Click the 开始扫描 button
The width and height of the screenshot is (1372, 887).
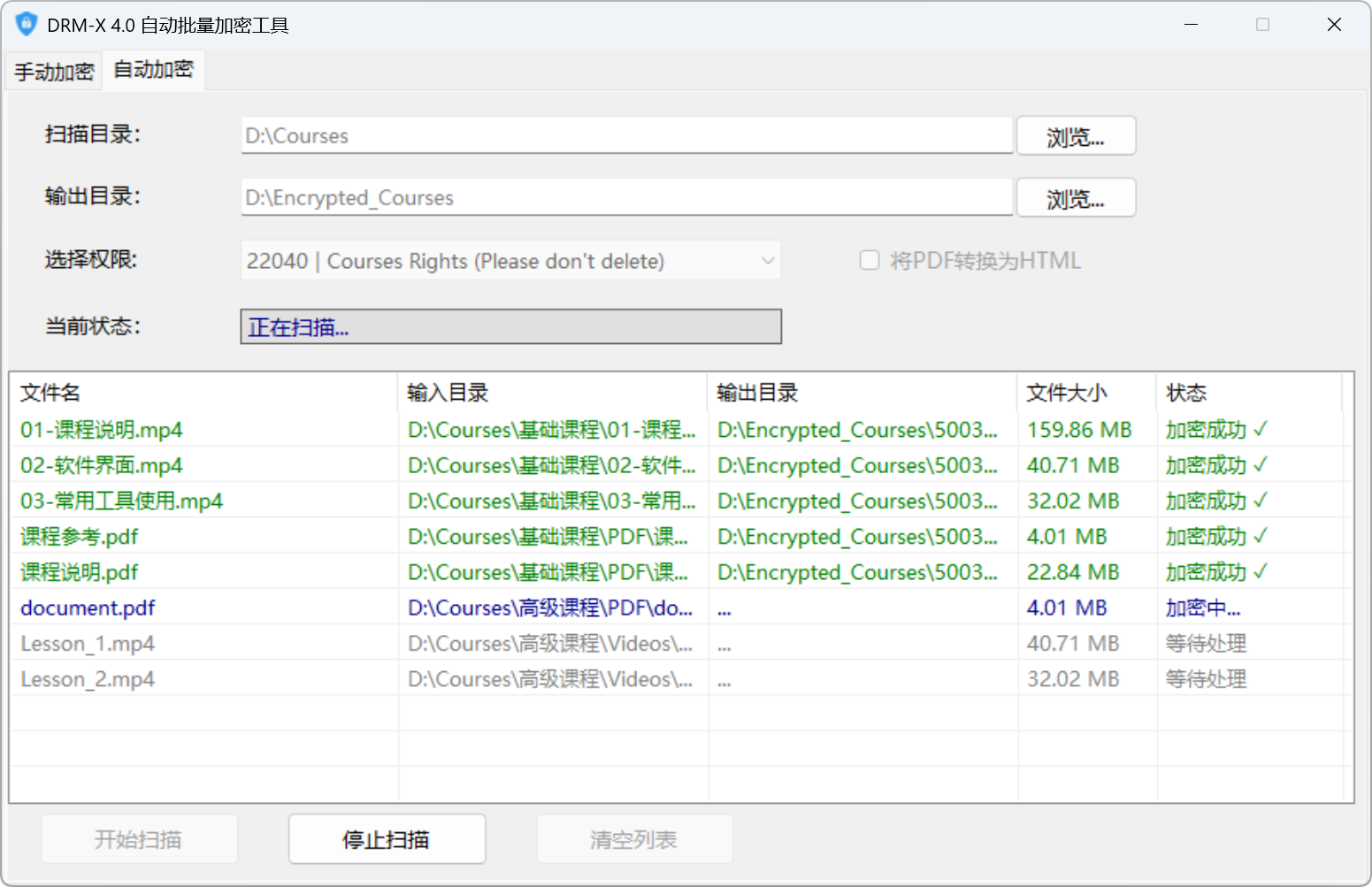pos(139,839)
